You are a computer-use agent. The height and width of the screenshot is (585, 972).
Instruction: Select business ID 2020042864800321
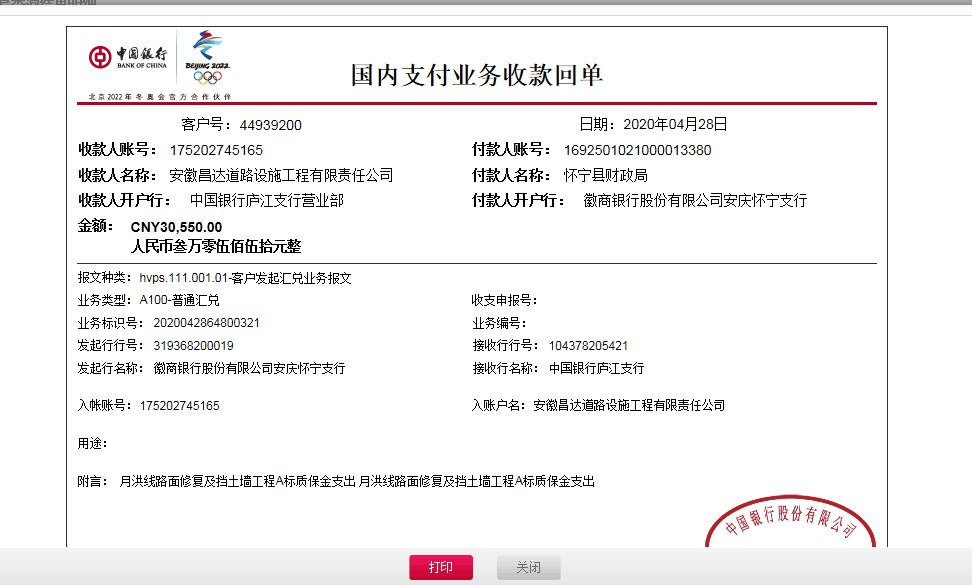click(x=206, y=323)
